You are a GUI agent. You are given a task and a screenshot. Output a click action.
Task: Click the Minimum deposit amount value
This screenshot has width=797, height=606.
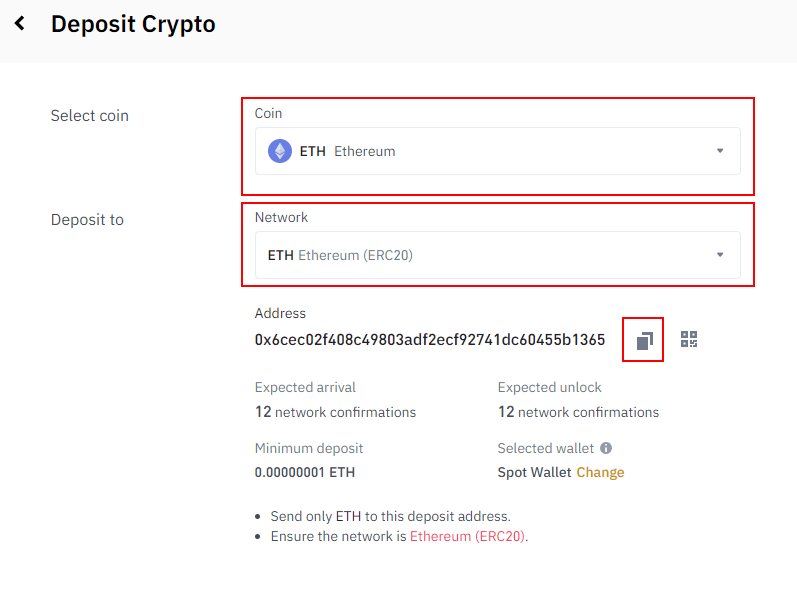[x=304, y=472]
